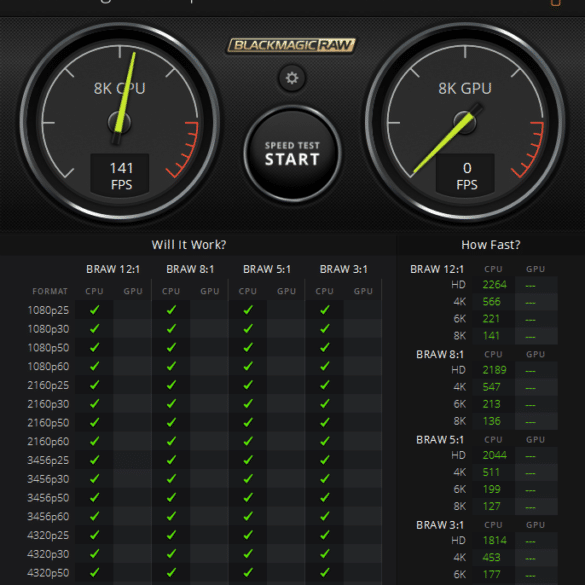Screen dimensions: 585x585
Task: Click the BRAW 3:1 HD CPU value 1814
Action: [494, 541]
